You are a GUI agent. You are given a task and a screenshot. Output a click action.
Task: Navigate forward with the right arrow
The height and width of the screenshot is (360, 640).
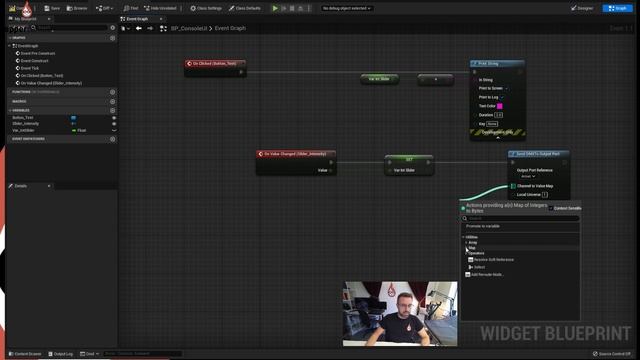point(150,28)
